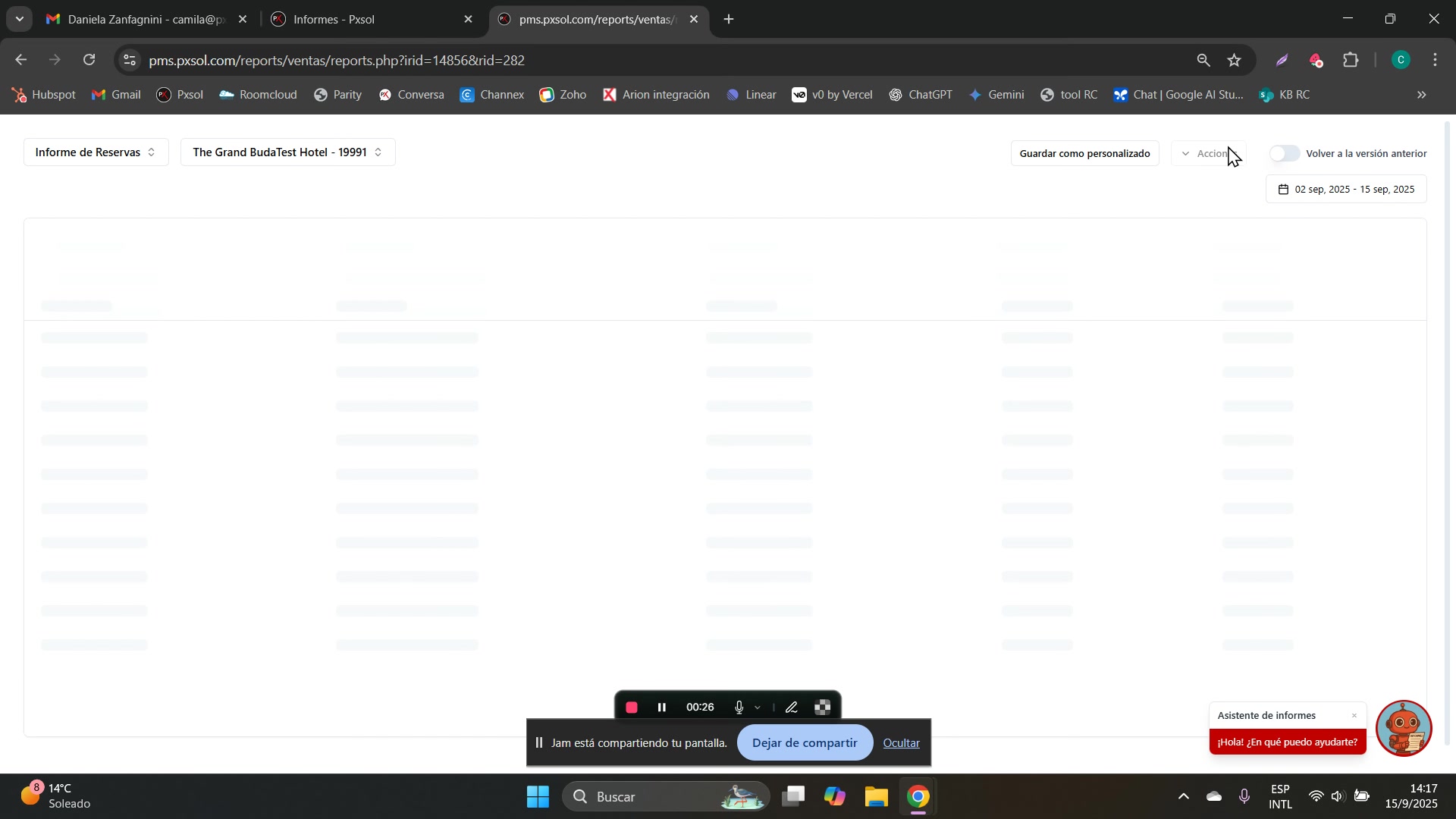Open Chrome from the taskbar
This screenshot has height=819, width=1456.
[x=918, y=797]
